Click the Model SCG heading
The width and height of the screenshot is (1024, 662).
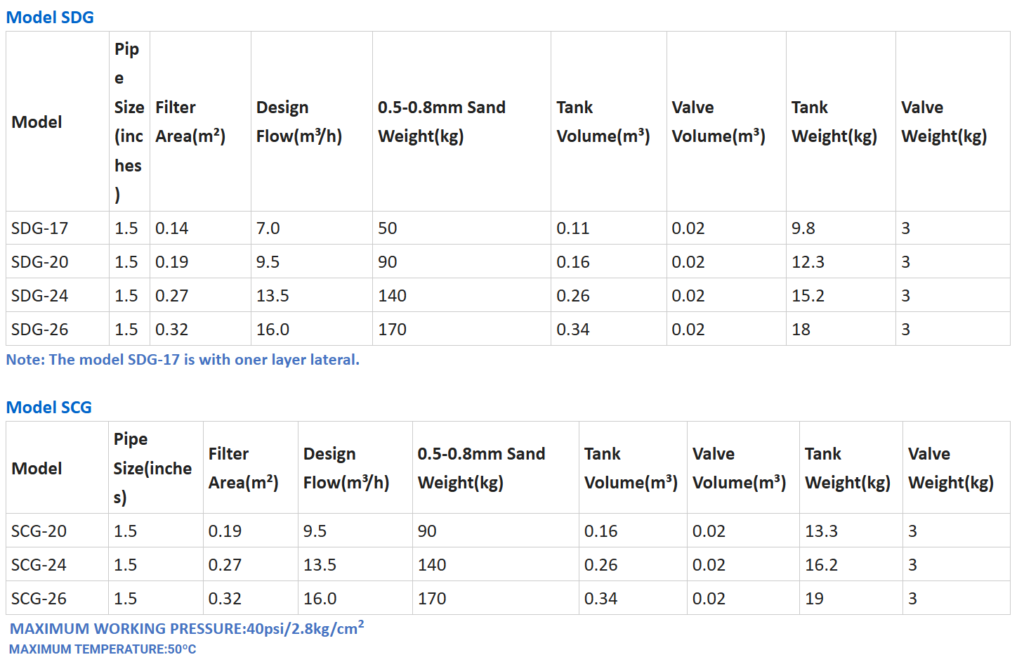(x=49, y=407)
